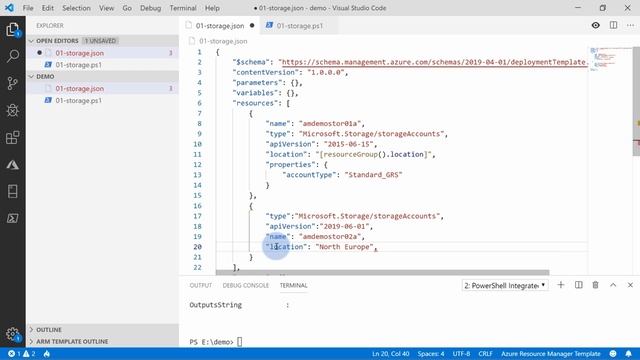Click the editor vertical scrollbar thumb

pyautogui.click(x=636, y=101)
